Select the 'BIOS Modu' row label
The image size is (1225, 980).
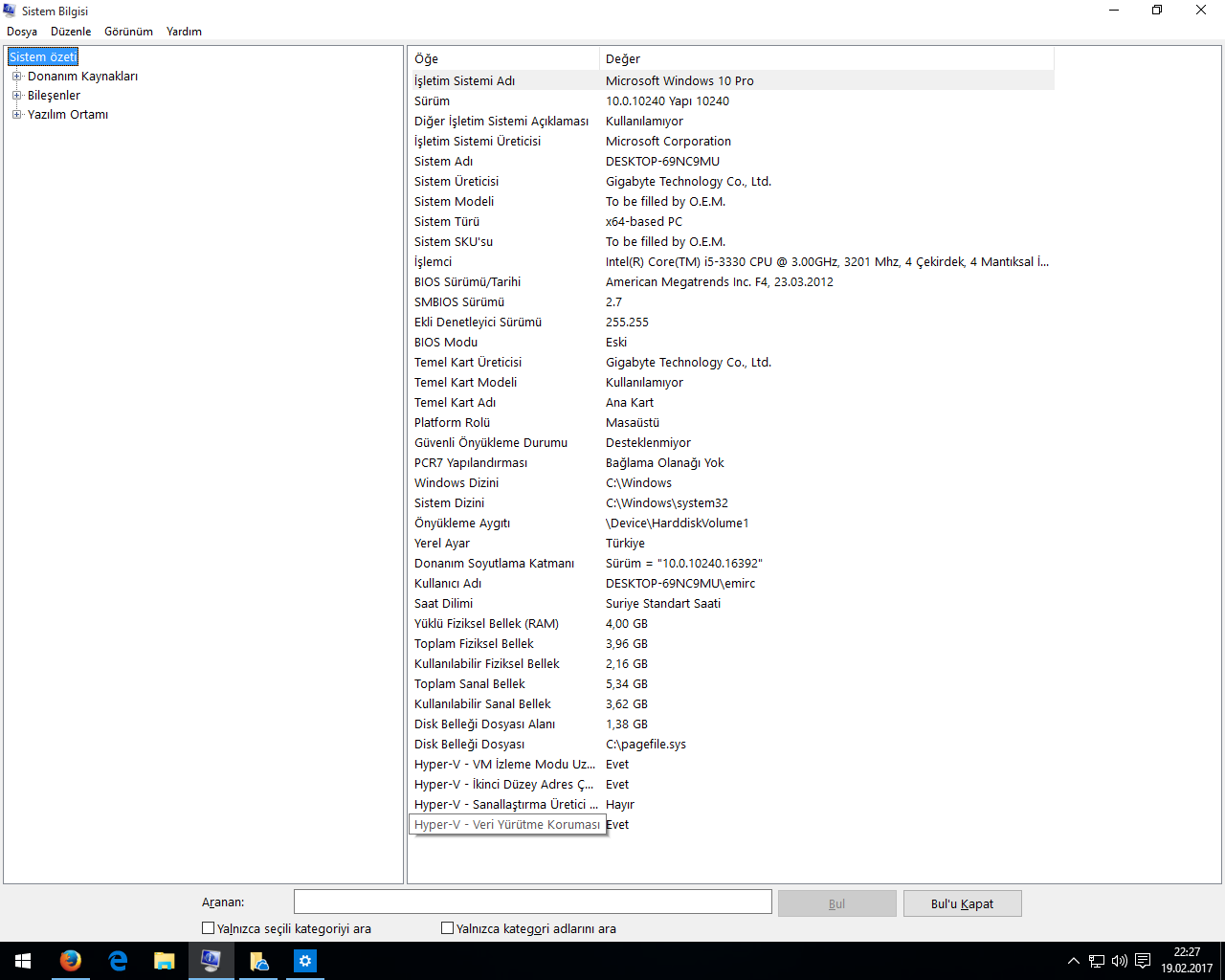446,343
